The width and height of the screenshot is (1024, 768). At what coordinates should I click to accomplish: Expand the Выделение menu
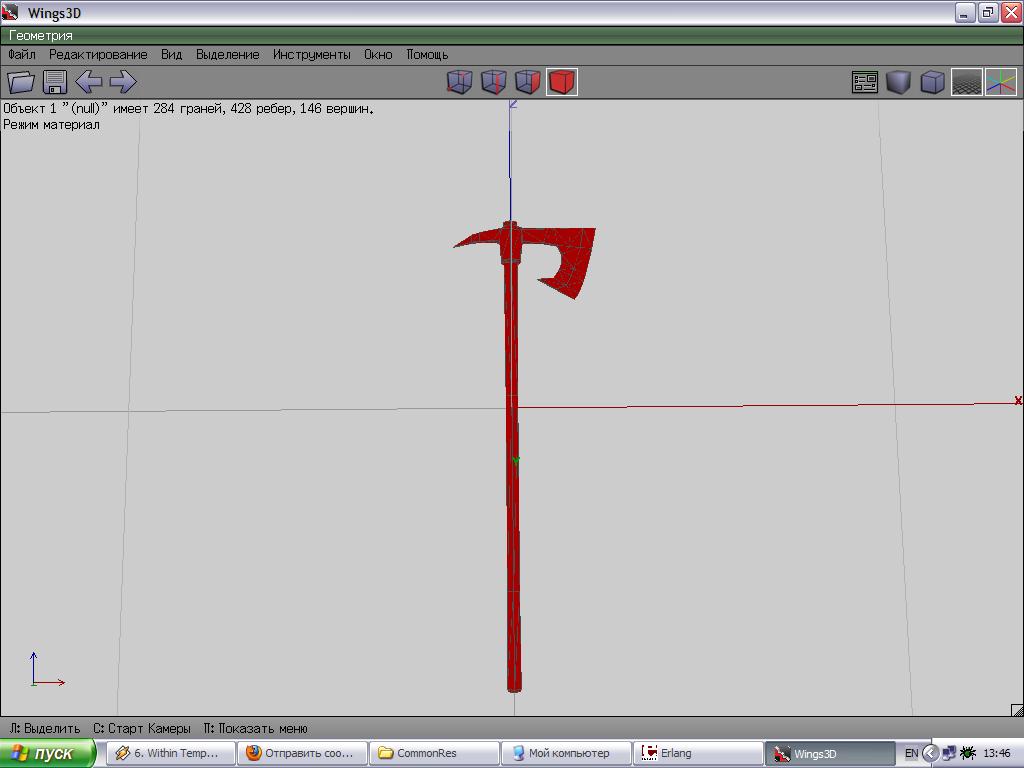227,55
